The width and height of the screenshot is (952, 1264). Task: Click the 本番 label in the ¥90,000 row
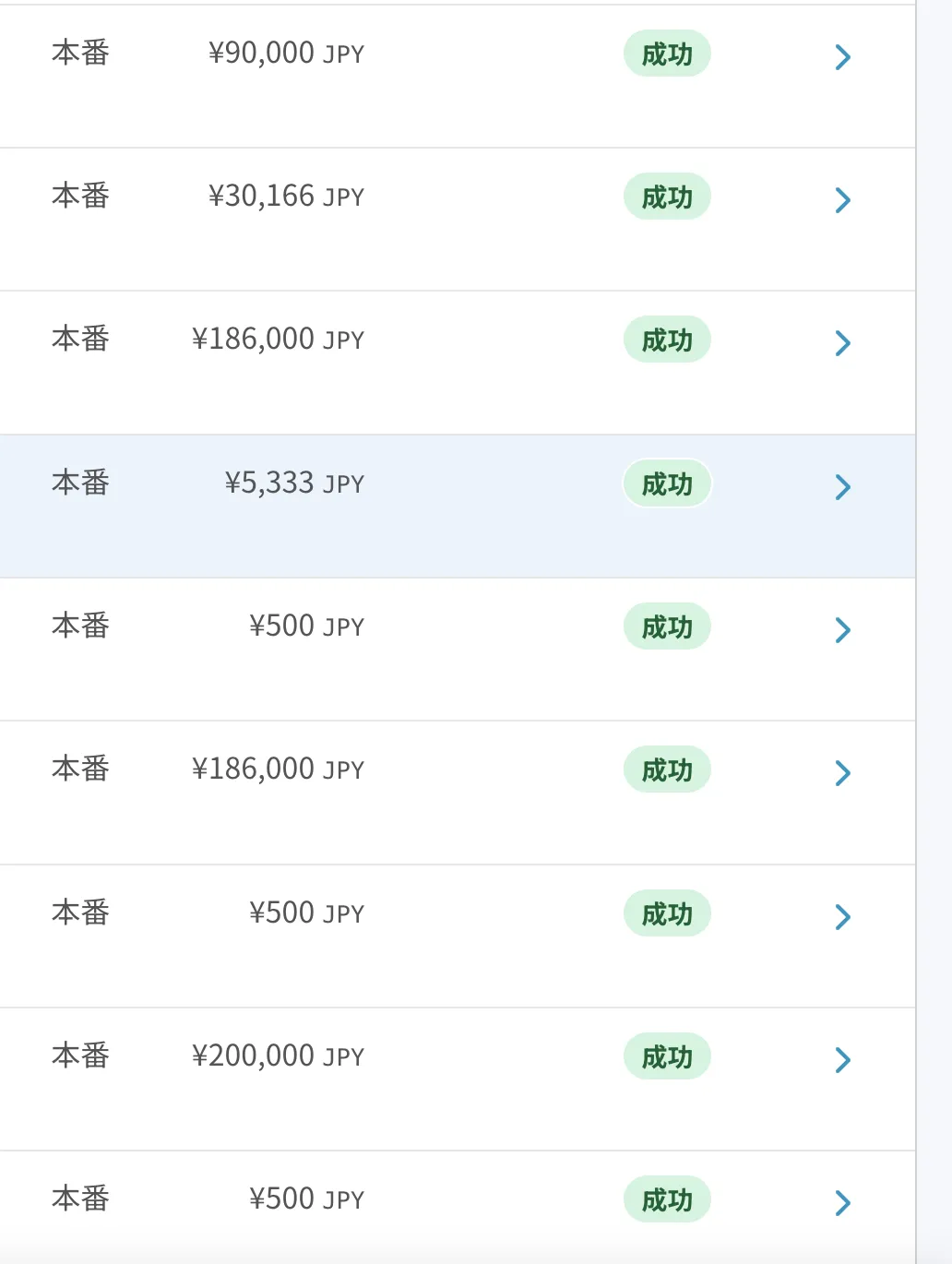click(x=81, y=53)
